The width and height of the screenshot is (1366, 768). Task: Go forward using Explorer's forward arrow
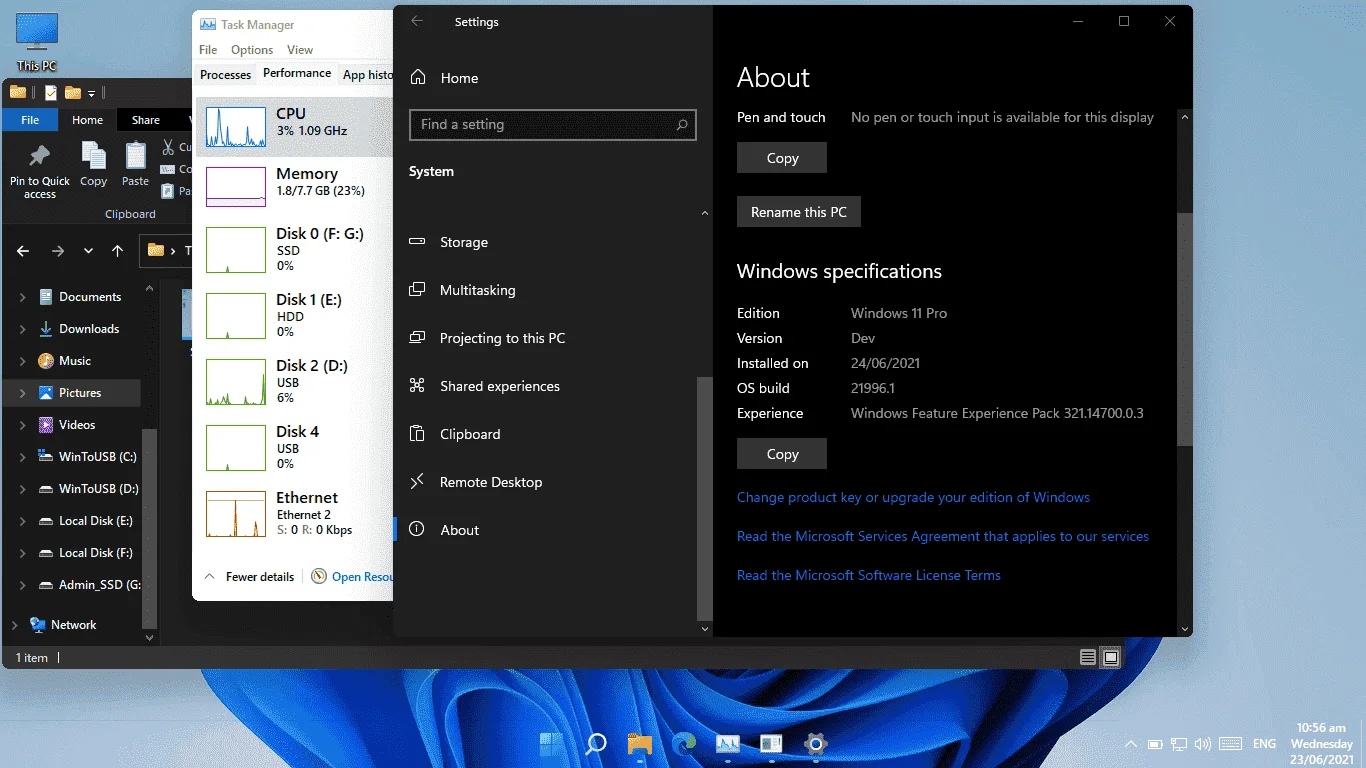pos(58,251)
